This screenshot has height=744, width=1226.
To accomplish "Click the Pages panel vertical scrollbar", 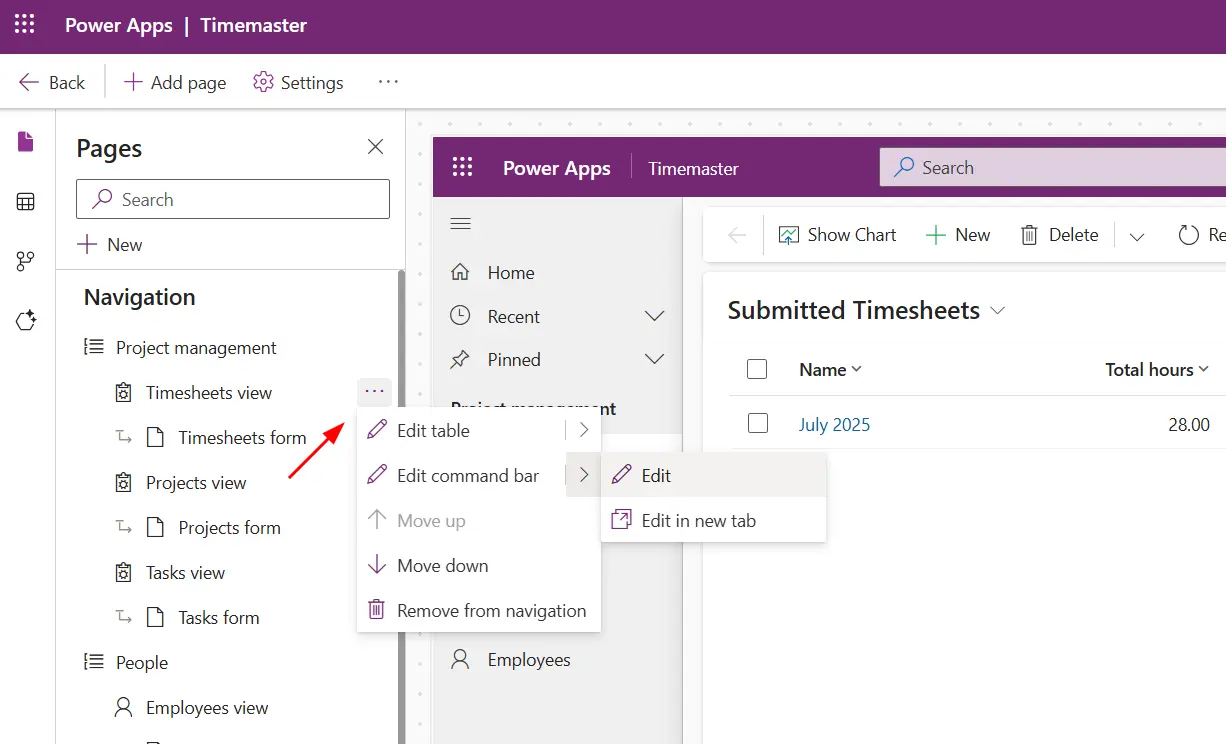I will (x=401, y=507).
